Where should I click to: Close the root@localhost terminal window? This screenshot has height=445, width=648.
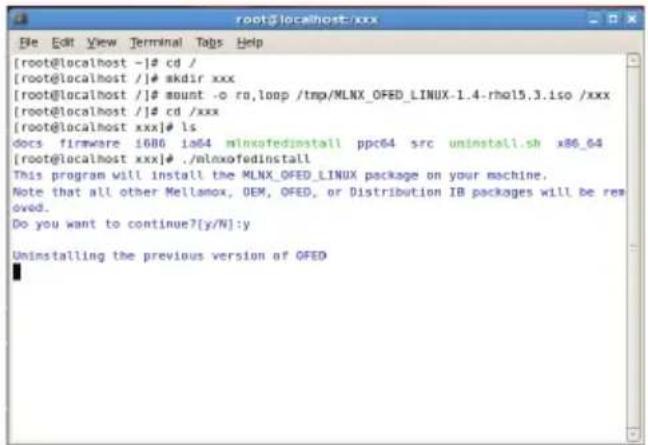pos(632,19)
